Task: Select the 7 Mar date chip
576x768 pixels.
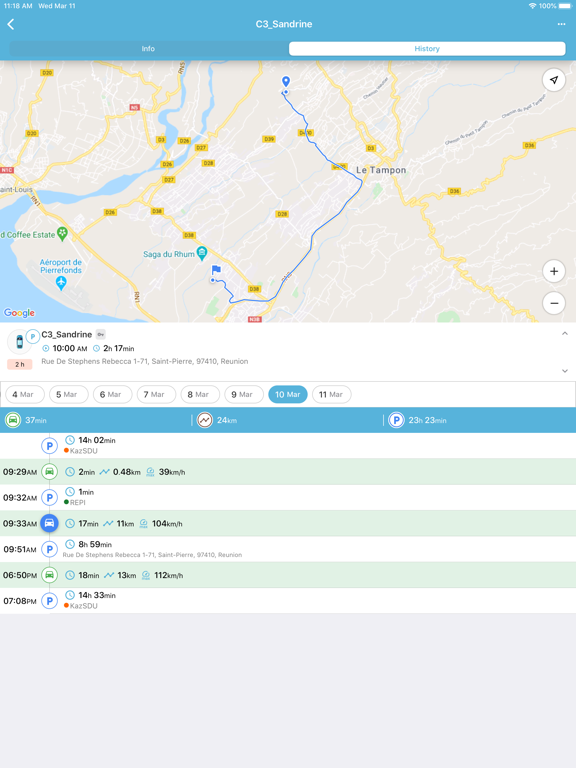Action: 156,394
